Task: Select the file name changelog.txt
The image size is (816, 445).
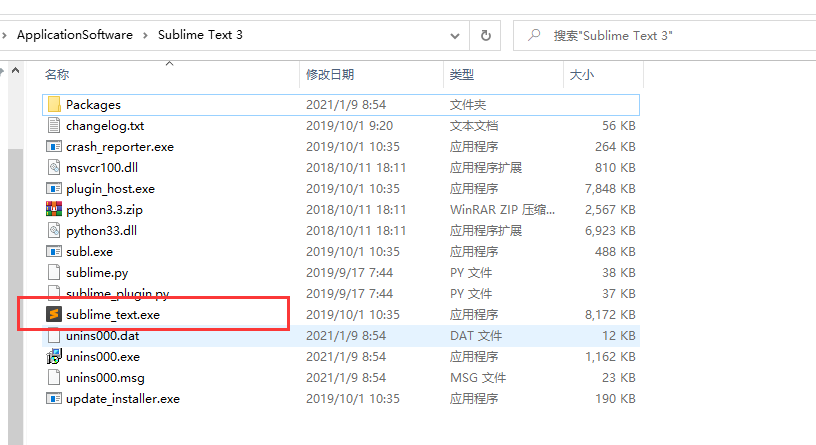Action: (x=105, y=126)
